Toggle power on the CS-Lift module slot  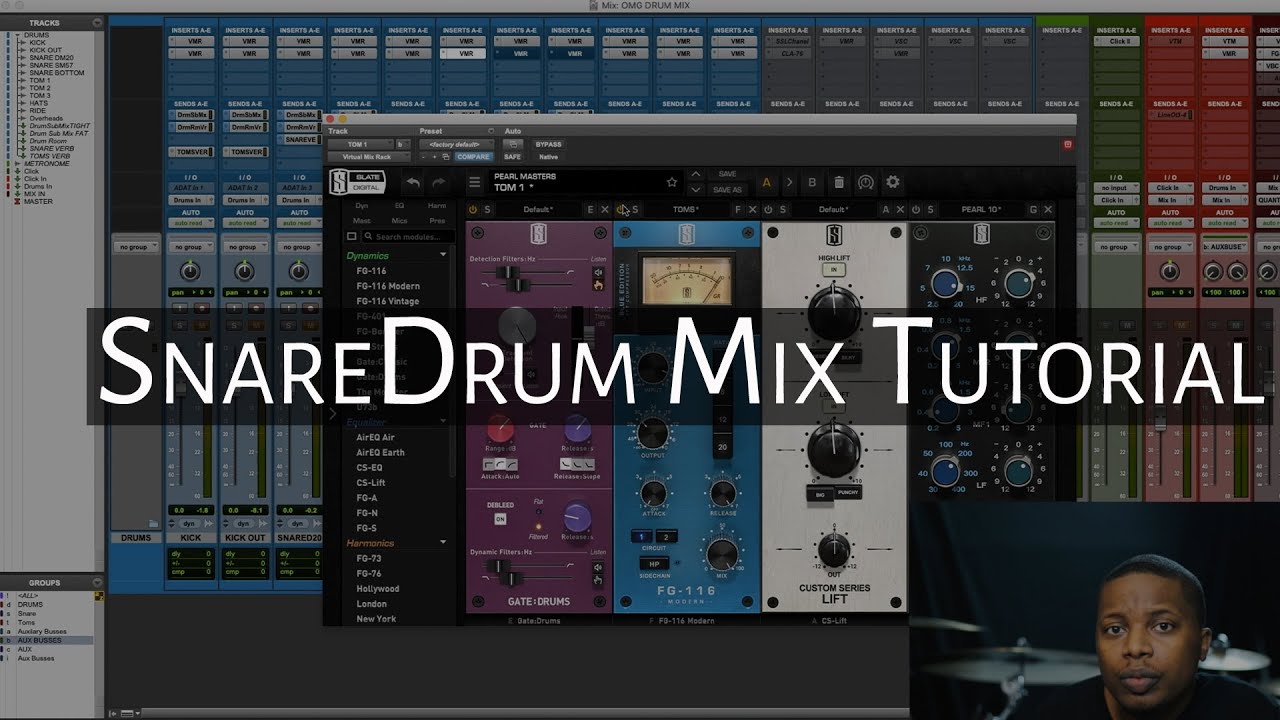click(x=768, y=209)
